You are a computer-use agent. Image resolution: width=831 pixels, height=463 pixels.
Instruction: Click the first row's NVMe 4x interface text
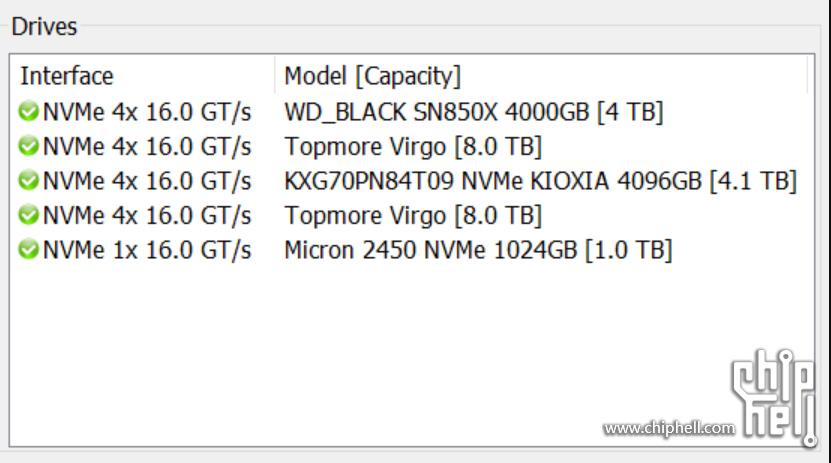coord(147,112)
